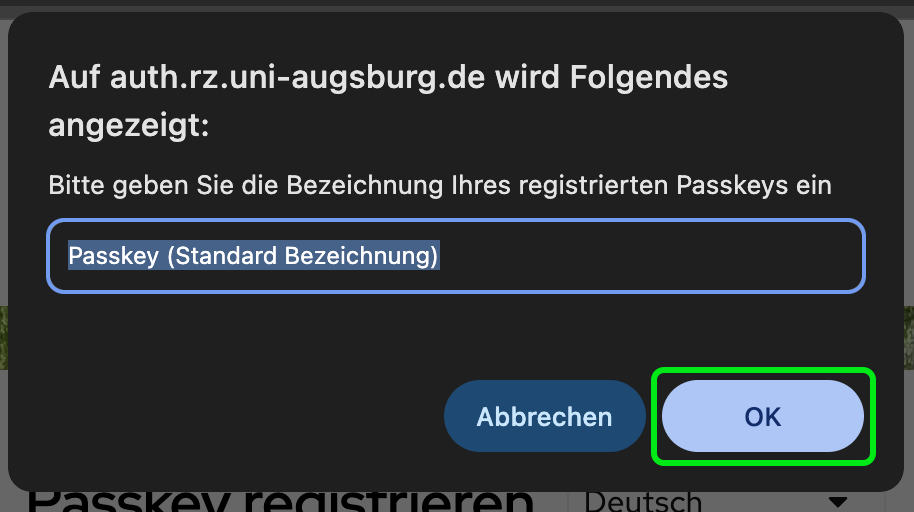
Task: Click the highlighted 'Passkey (Standard Bezeichnung)' text
Action: click(254, 256)
